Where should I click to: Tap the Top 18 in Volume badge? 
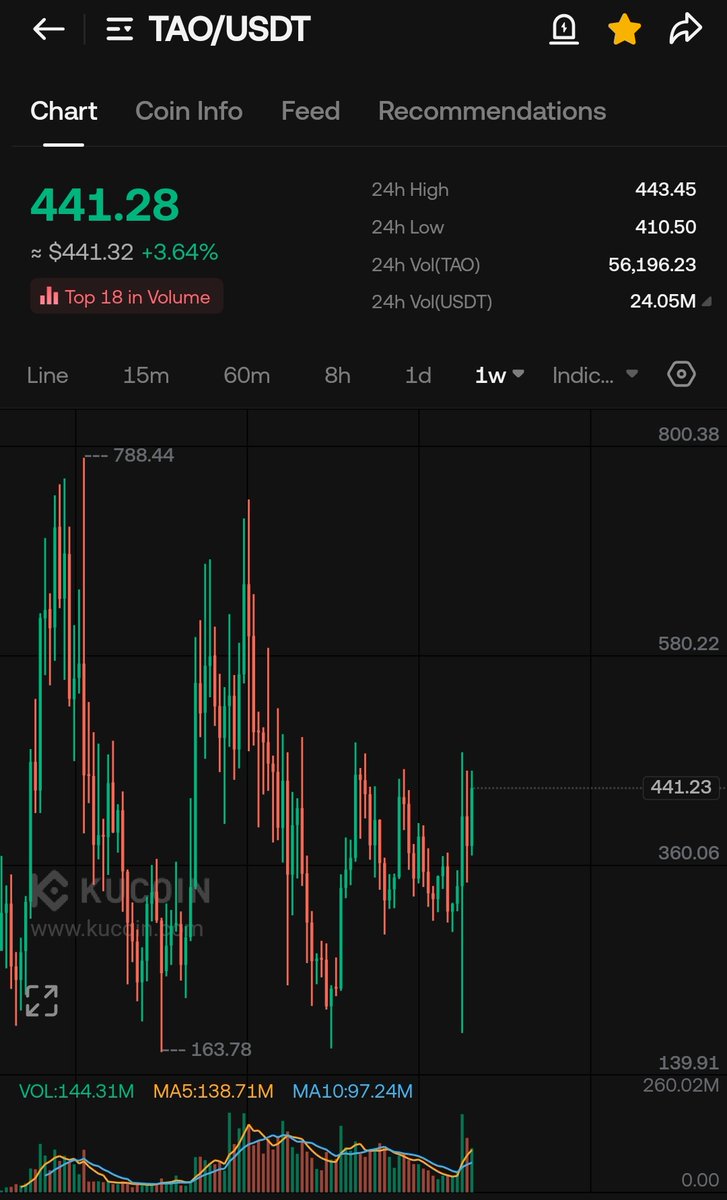(126, 297)
